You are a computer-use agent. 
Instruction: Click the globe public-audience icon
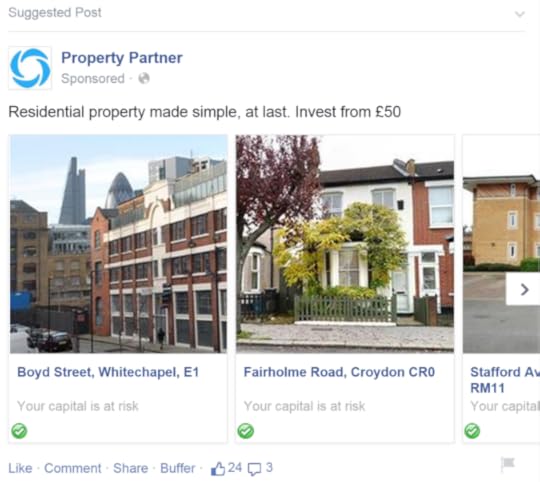[x=144, y=78]
